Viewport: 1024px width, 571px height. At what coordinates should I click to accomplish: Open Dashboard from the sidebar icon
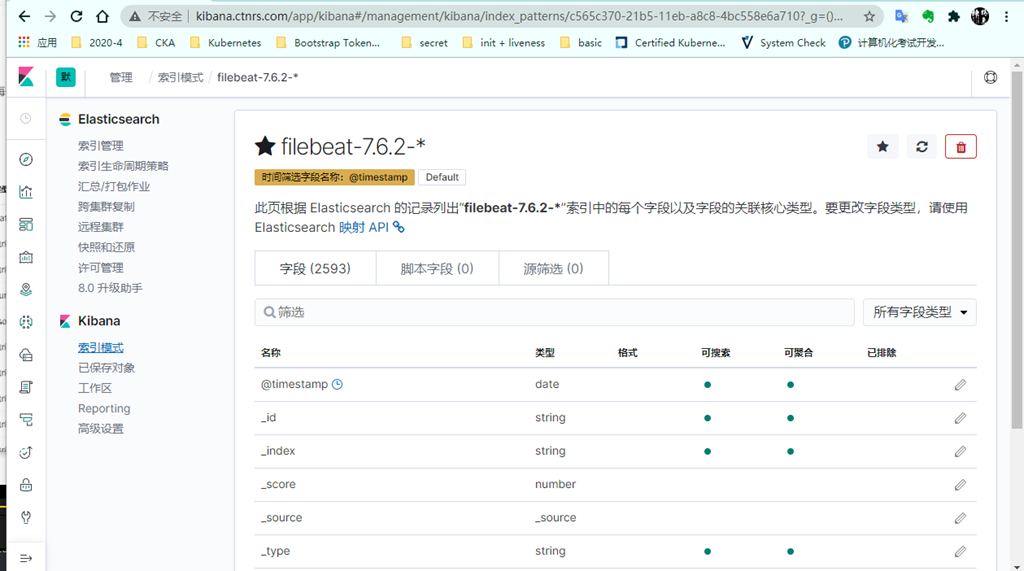pos(25,225)
